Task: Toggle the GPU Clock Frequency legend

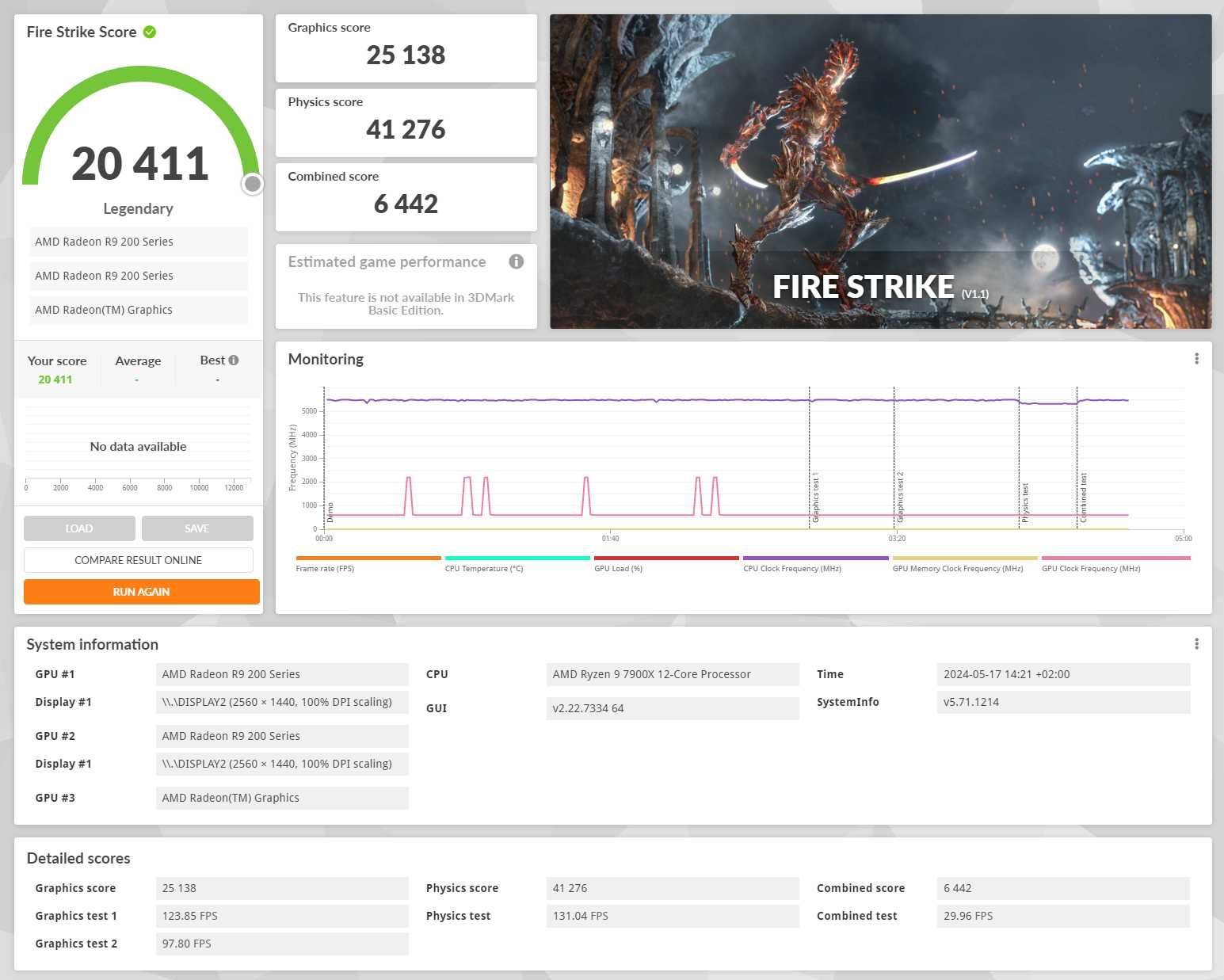Action: pyautogui.click(x=1115, y=564)
